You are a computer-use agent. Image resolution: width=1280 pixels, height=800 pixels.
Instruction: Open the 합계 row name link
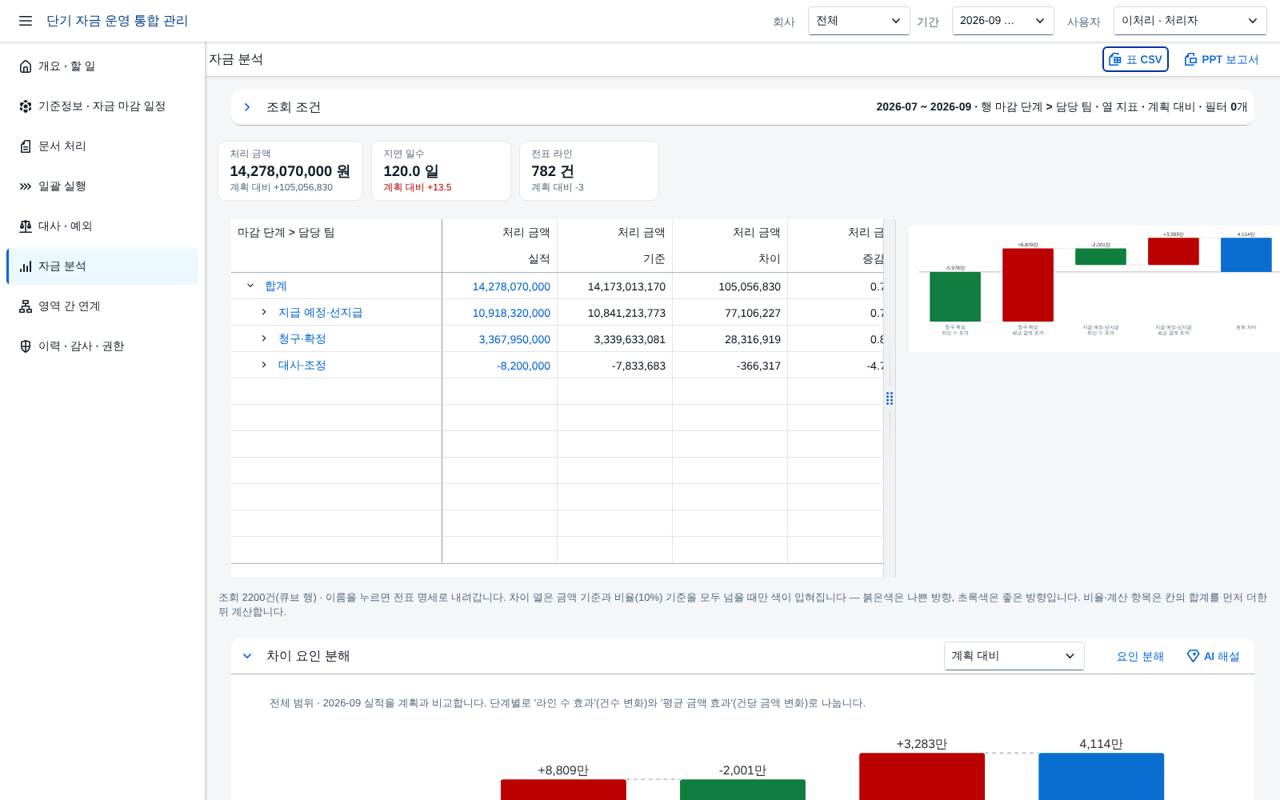click(276, 286)
